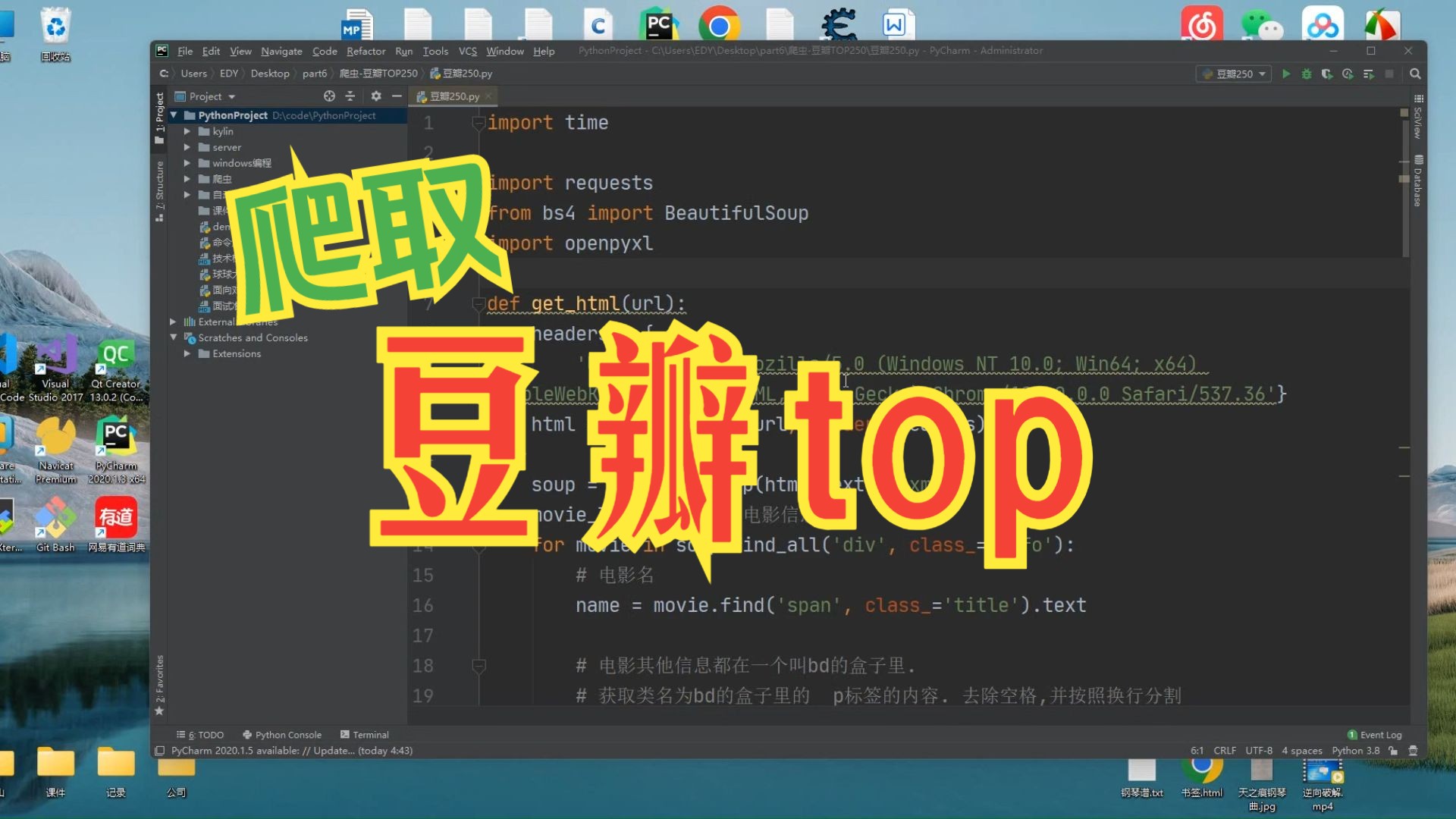Viewport: 1456px width, 819px height.
Task: Collapse all via the Project panel toolbar icon
Action: pos(350,96)
